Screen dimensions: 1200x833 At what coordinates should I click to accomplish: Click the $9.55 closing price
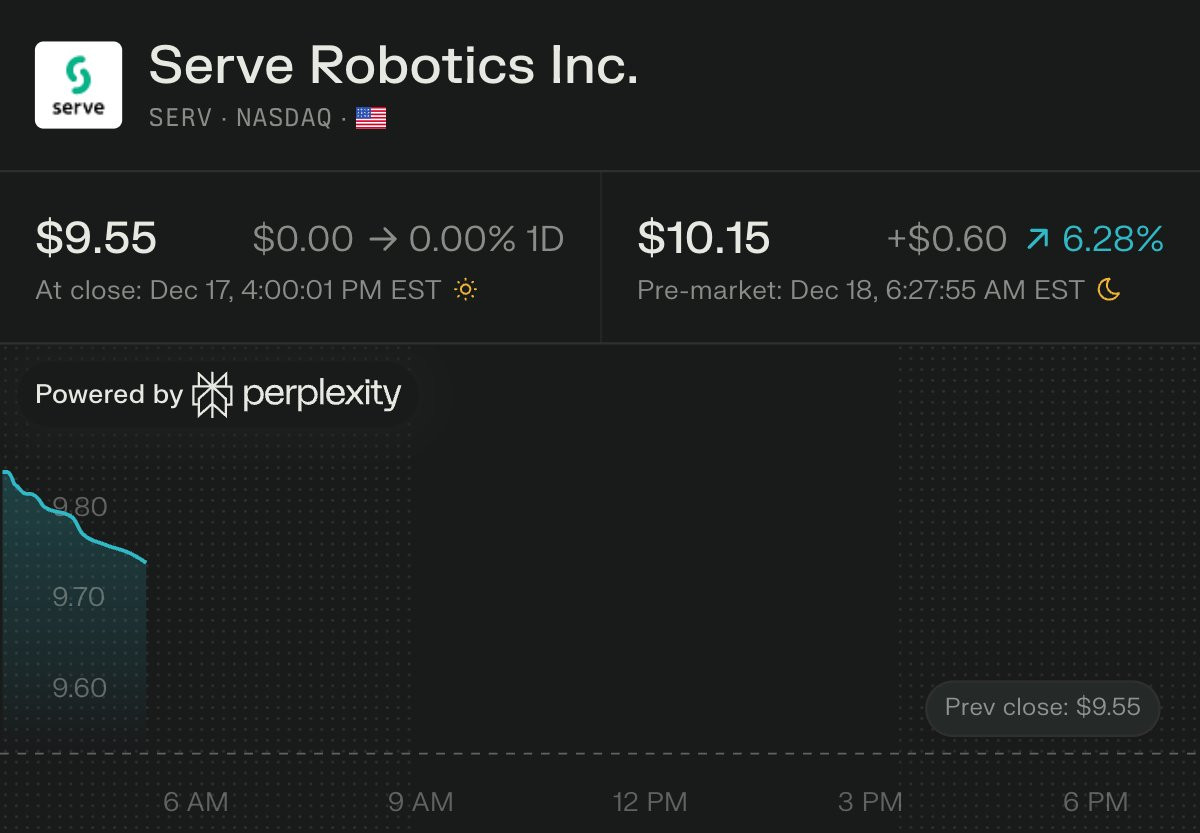pos(96,238)
